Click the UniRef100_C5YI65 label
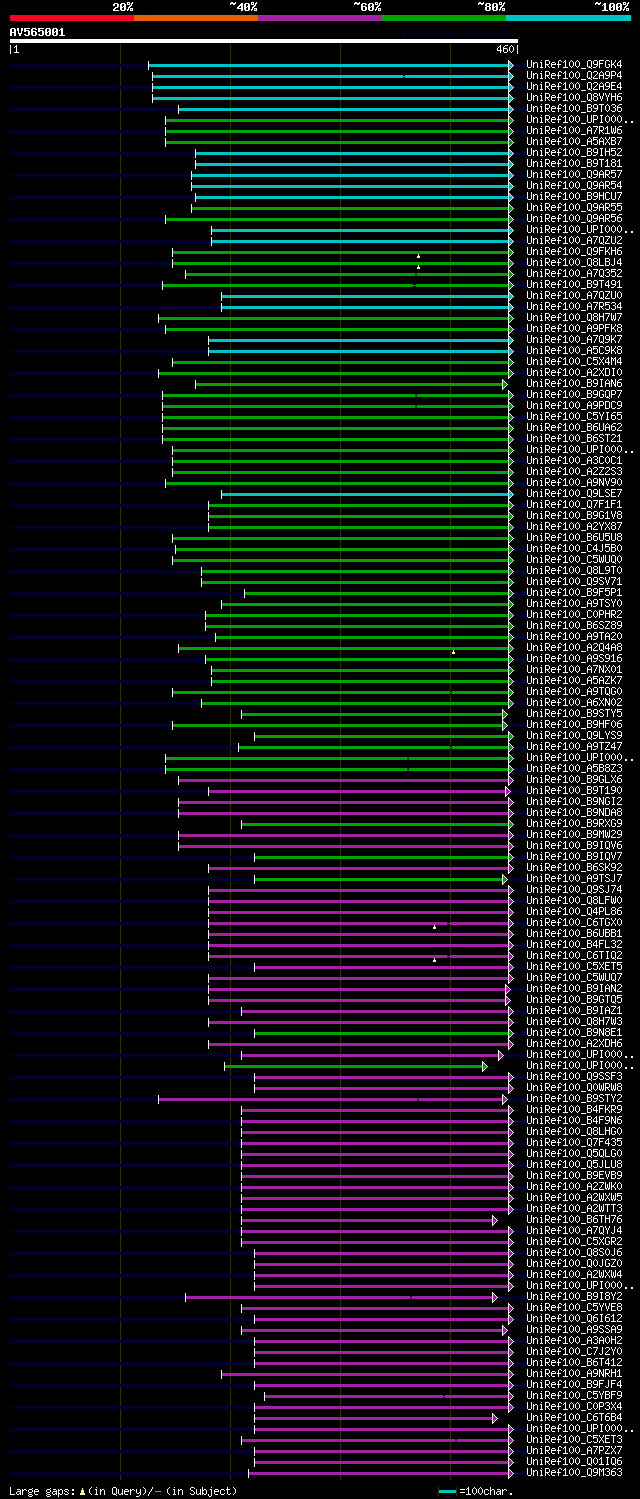Screen dimensions: 640x1499 click(x=574, y=417)
